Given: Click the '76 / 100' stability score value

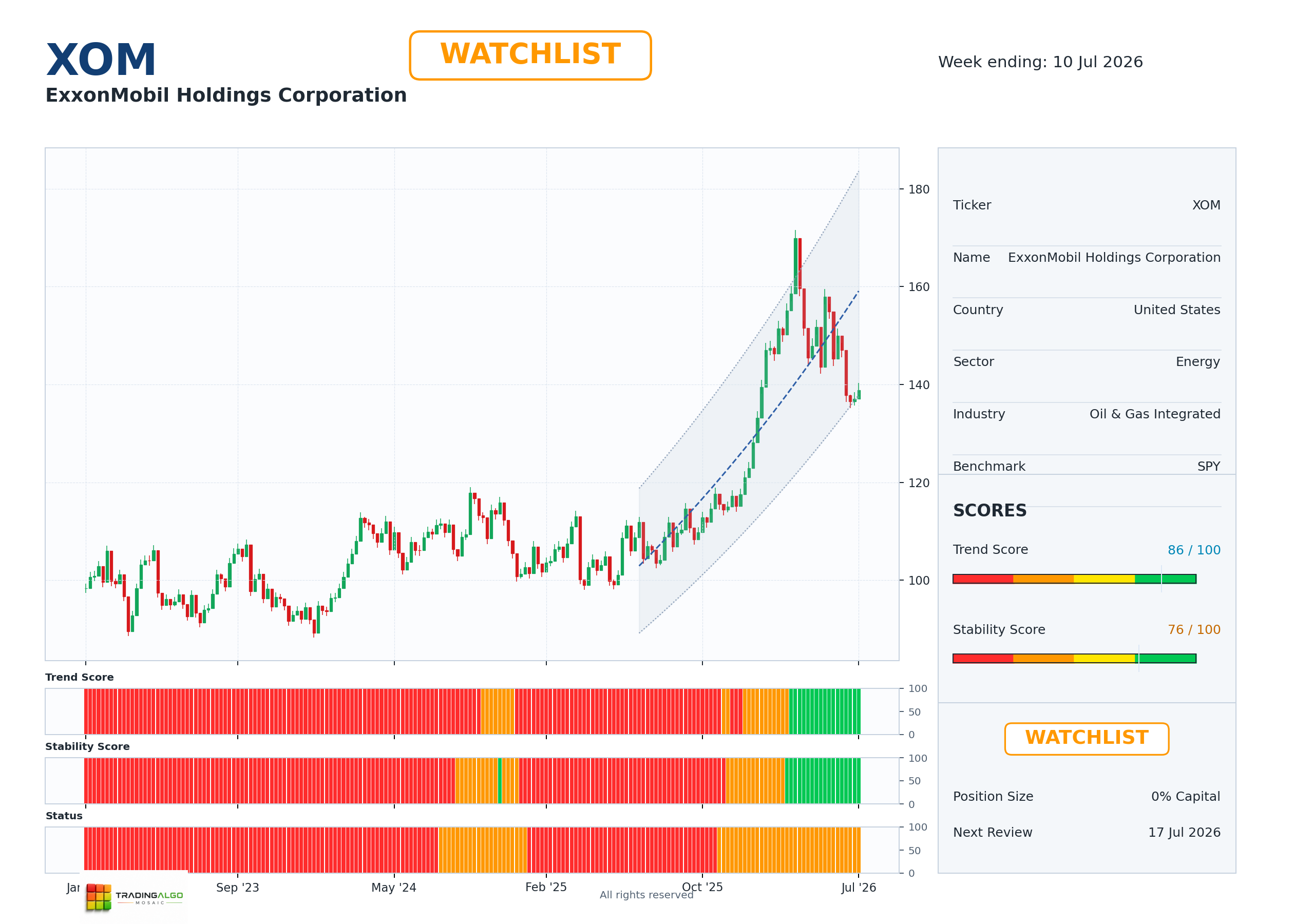Looking at the screenshot, I should coord(1194,629).
